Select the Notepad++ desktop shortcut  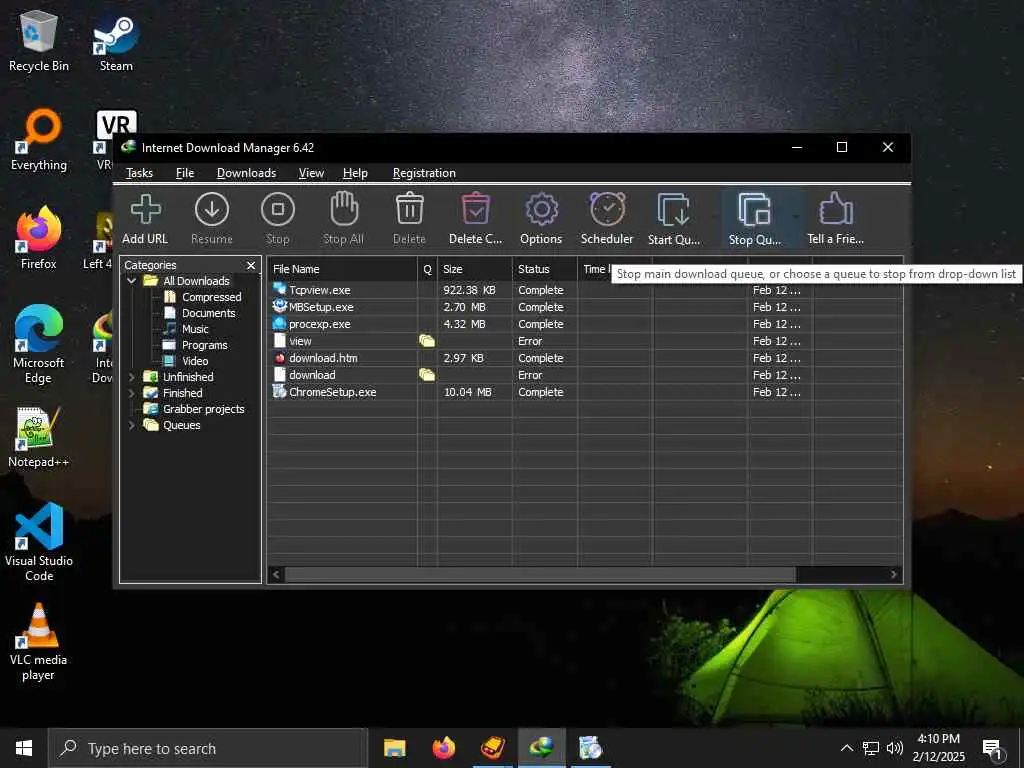[39, 438]
